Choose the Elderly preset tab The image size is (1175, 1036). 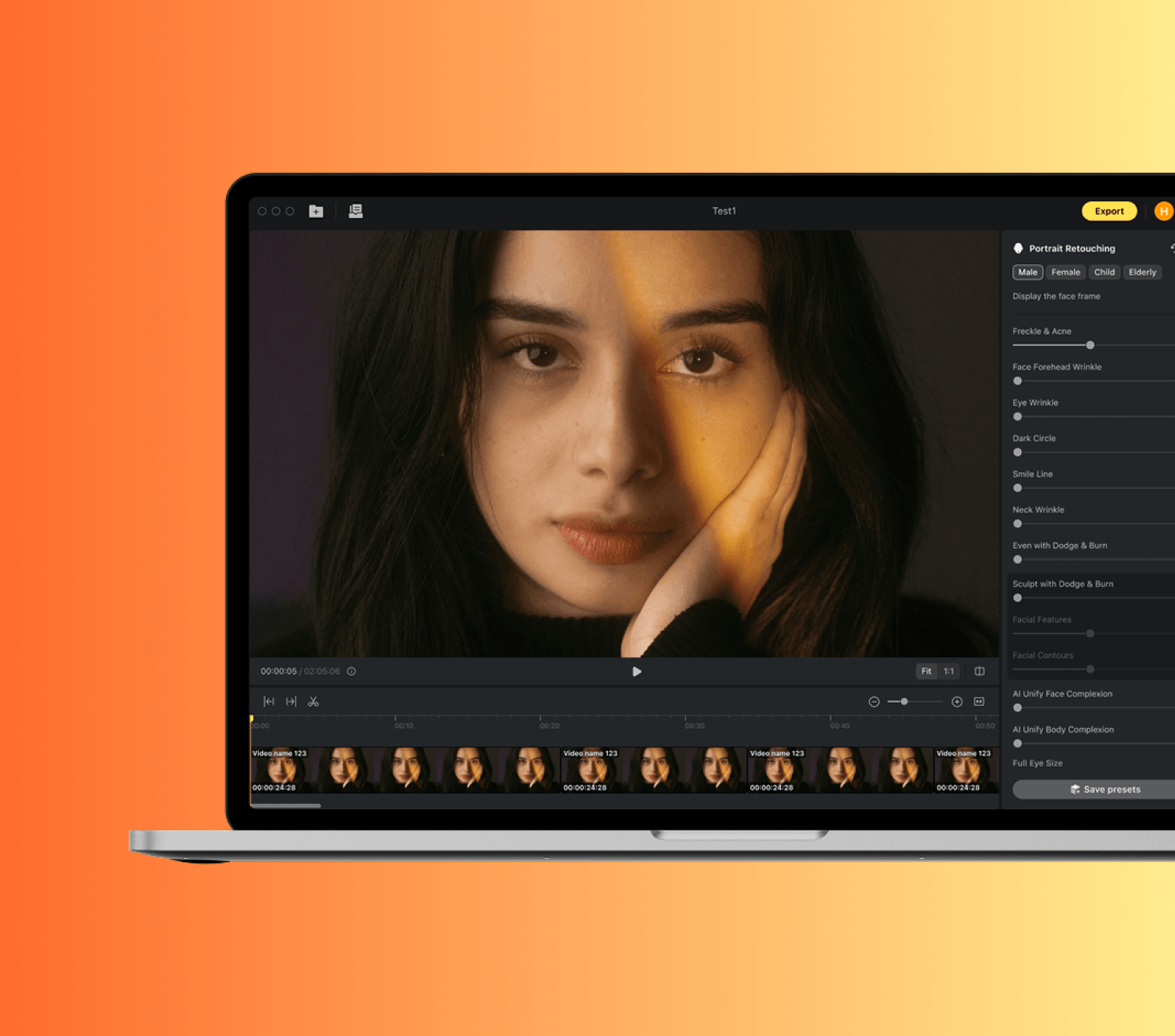(x=1142, y=272)
